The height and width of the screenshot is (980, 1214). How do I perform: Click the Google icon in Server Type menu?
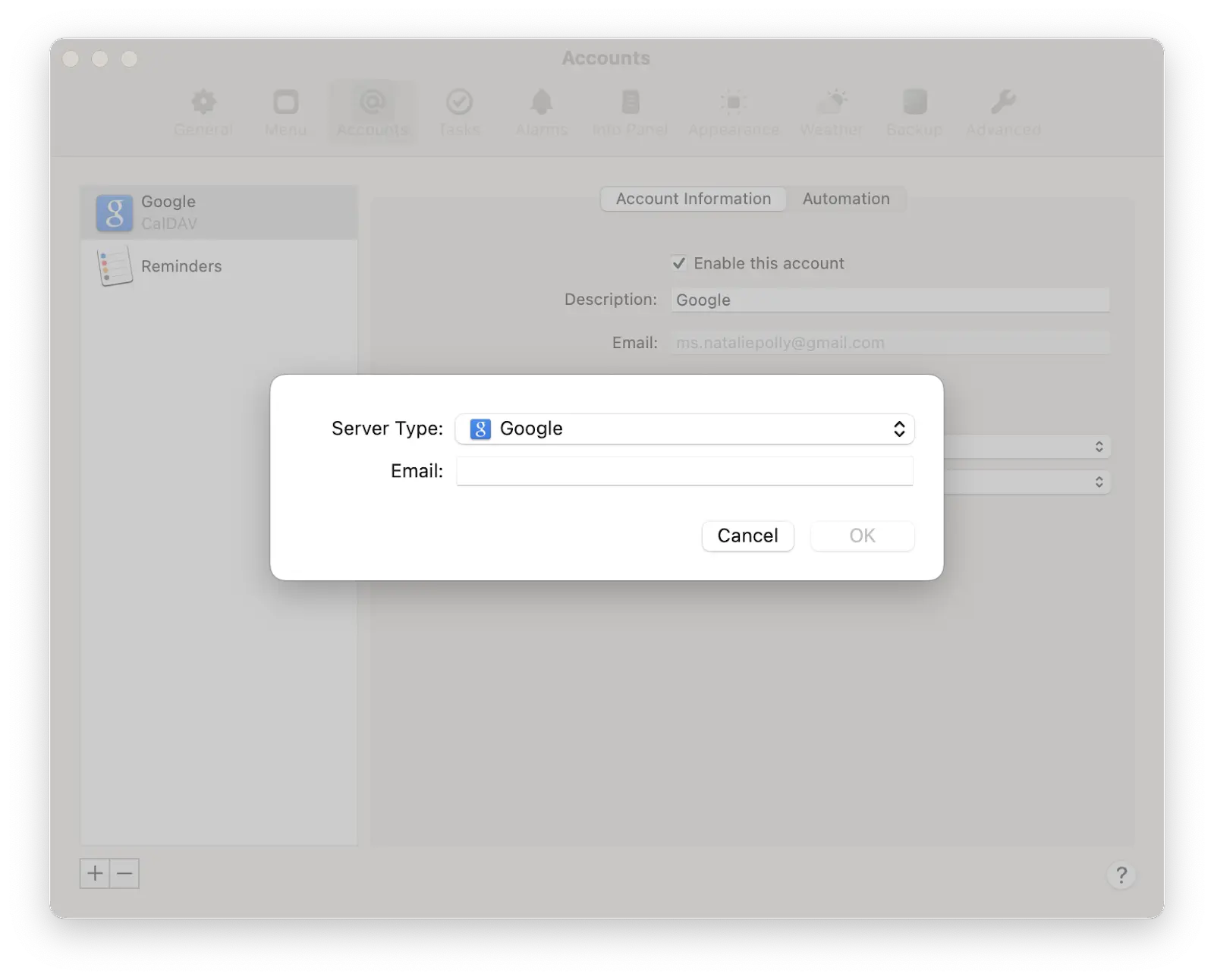point(480,429)
